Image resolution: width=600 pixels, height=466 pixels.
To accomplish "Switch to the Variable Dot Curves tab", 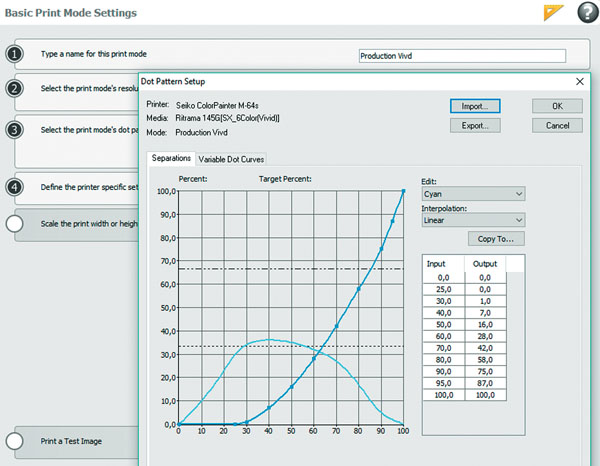I will tap(231, 160).
